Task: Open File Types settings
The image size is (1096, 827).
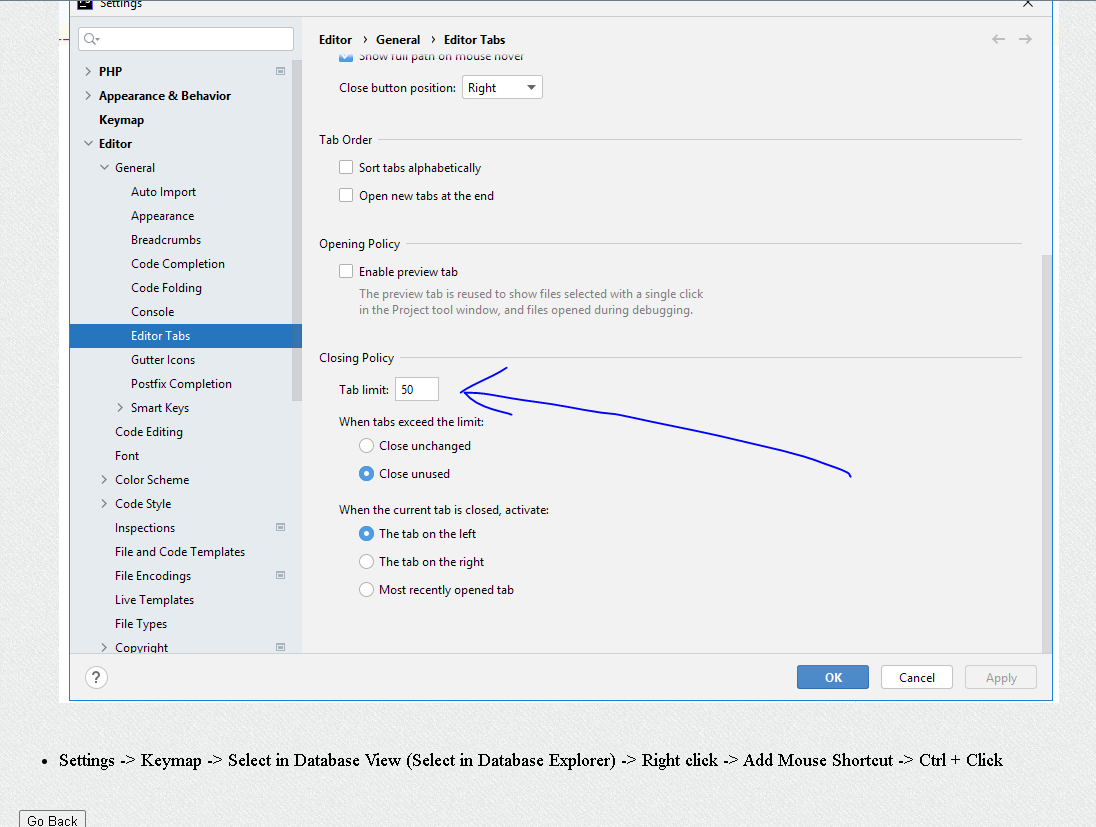Action: pos(141,624)
